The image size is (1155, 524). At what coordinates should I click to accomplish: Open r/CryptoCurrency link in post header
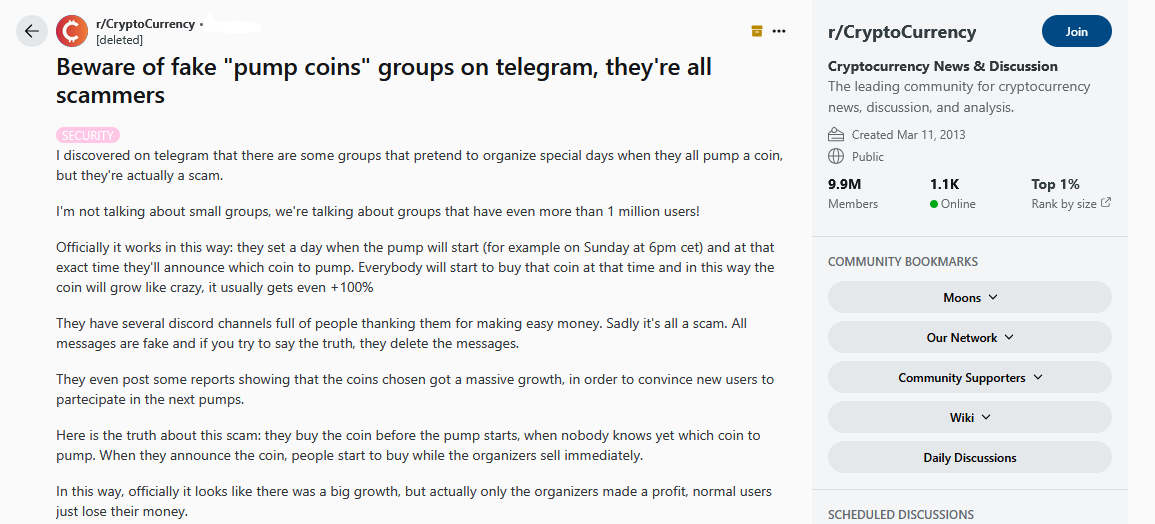click(x=145, y=24)
